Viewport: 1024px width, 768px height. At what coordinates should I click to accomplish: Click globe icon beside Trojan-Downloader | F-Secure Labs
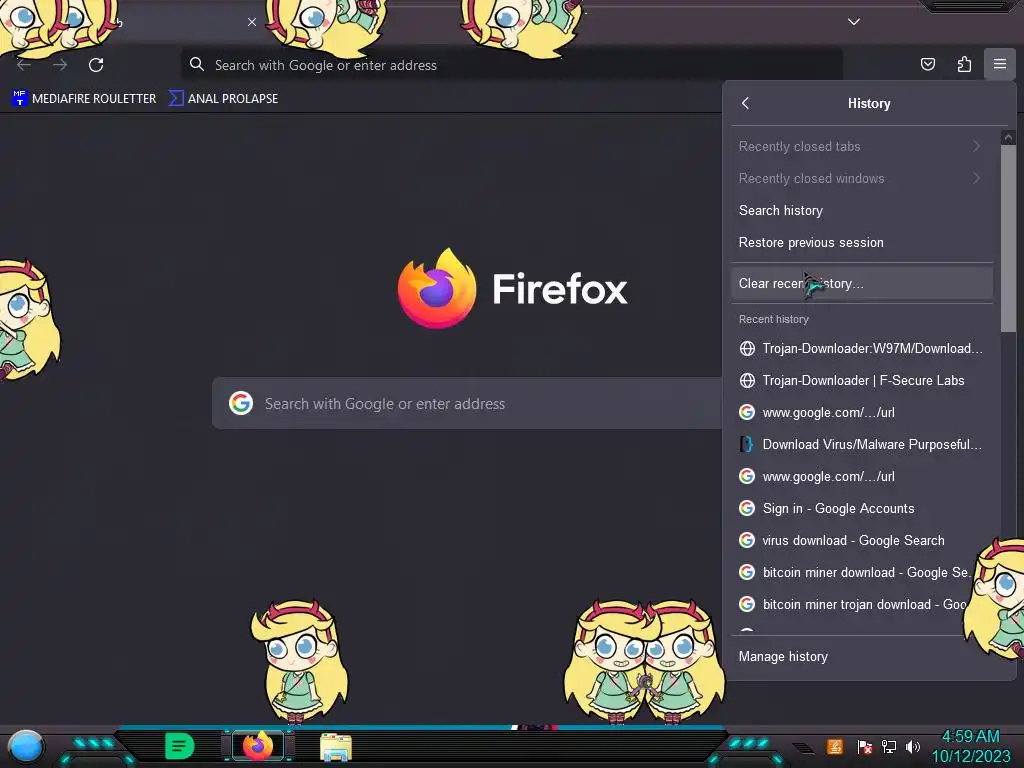click(x=747, y=380)
